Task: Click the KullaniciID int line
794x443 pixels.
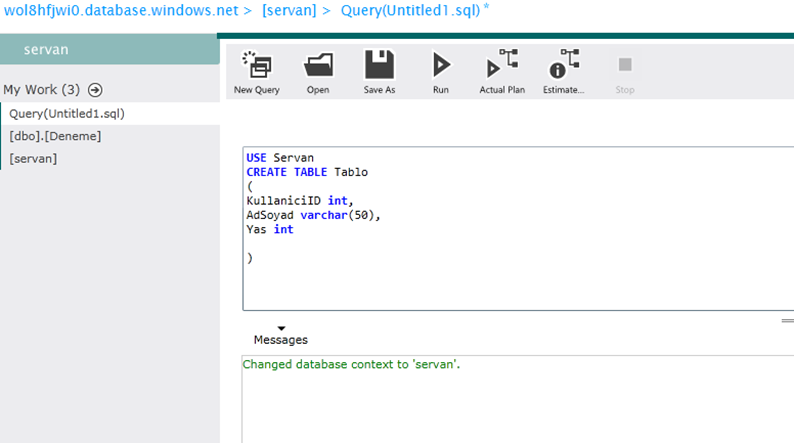Action: (300, 201)
